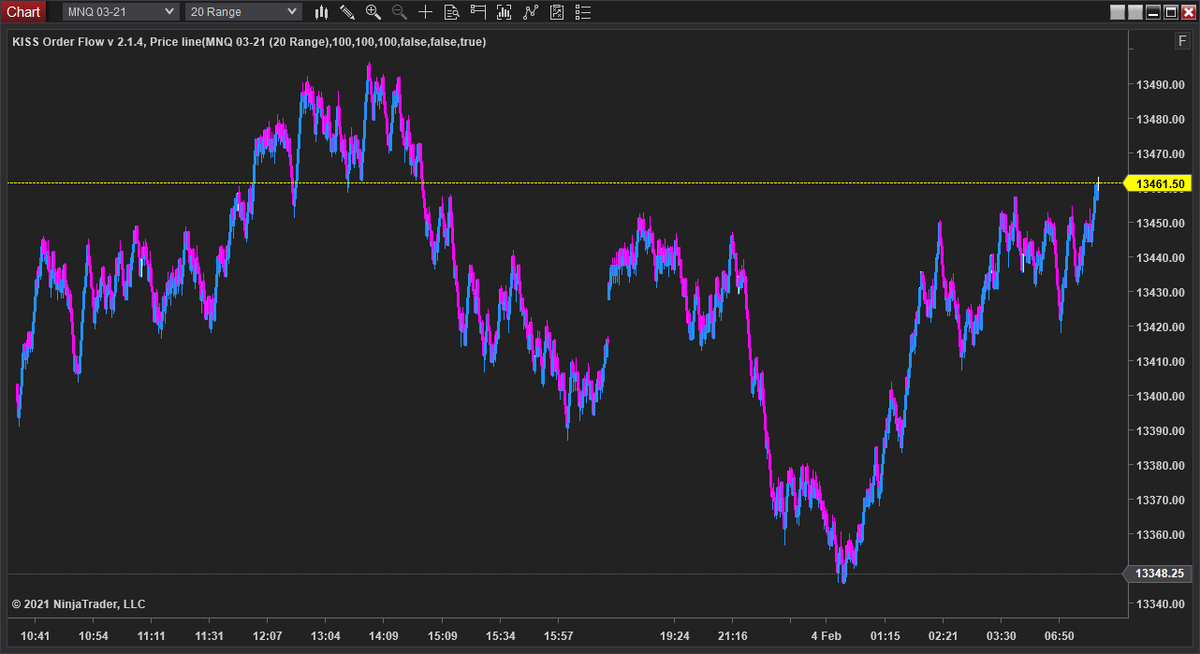Open the bar type candlestick icon
This screenshot has width=1200, height=654.
click(321, 12)
